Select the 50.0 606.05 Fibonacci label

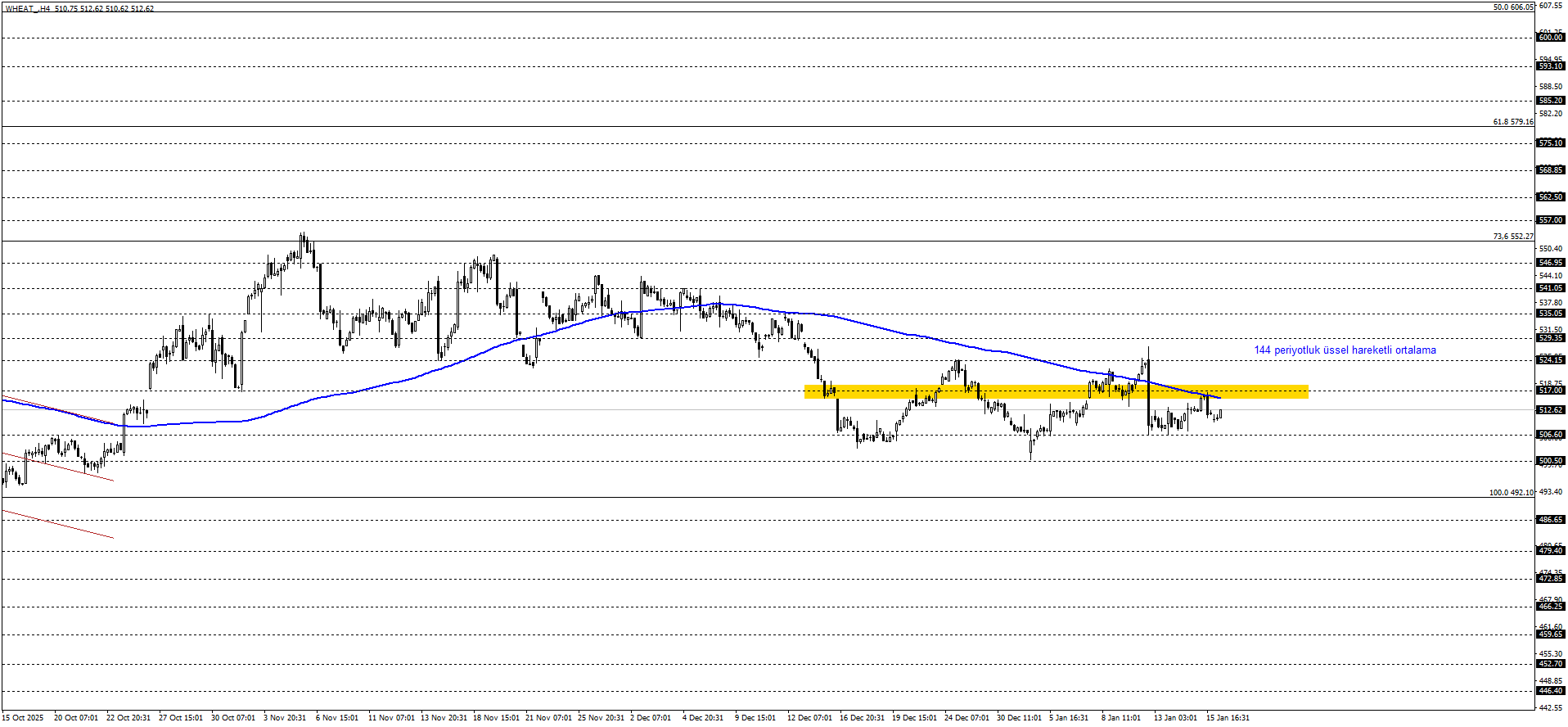click(1512, 7)
